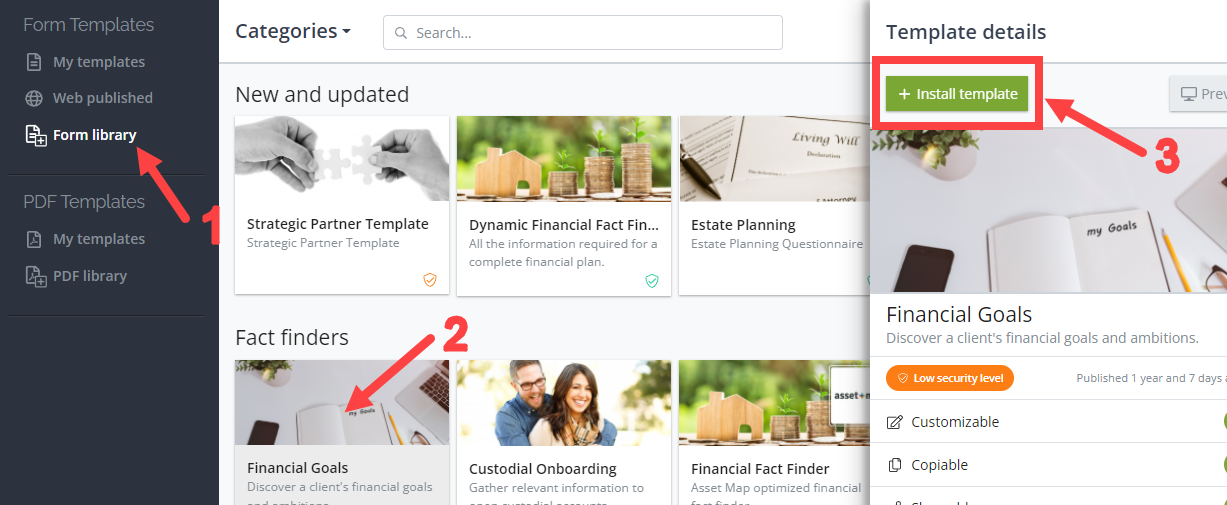1227x505 pixels.
Task: Open the Strategic Partner Template card
Action: (342, 205)
